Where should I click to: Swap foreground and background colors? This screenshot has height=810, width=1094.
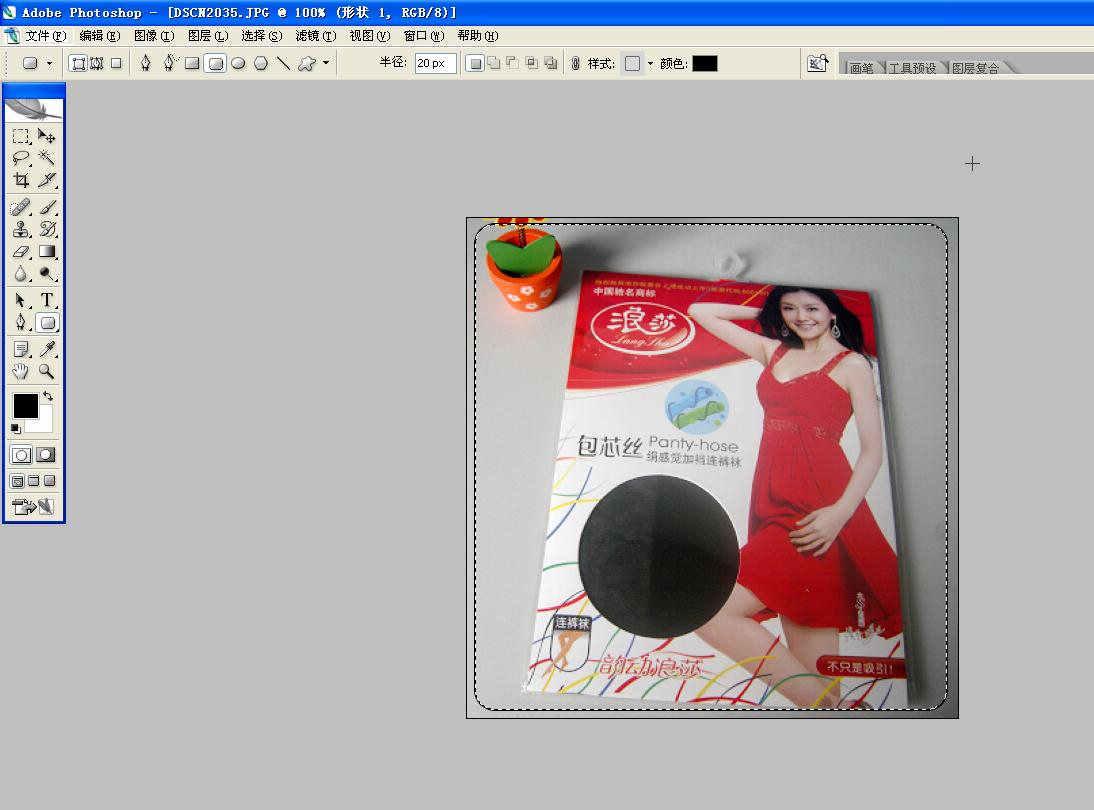tap(48, 396)
